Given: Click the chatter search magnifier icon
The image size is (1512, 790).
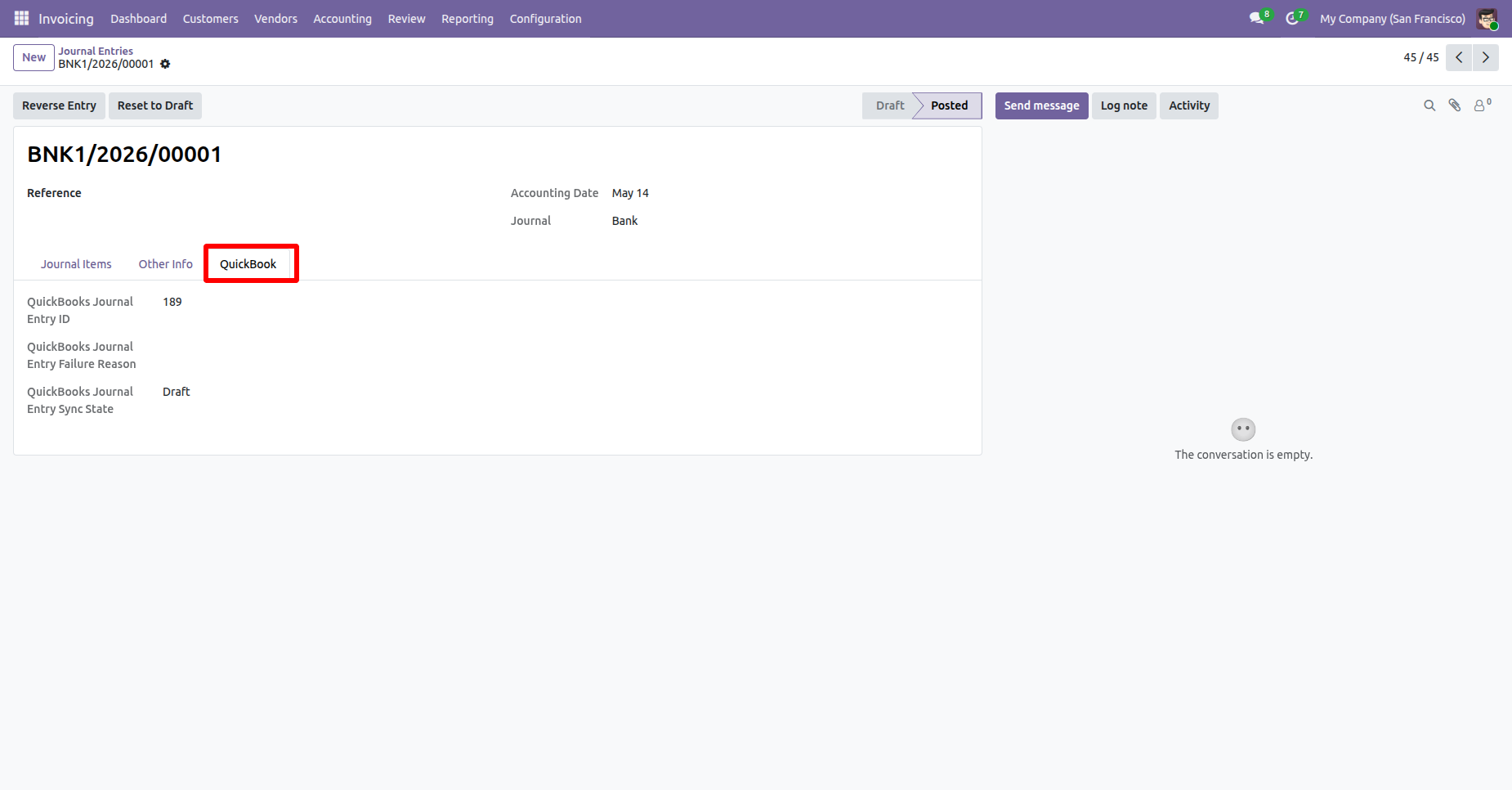Looking at the screenshot, I should click(x=1429, y=105).
